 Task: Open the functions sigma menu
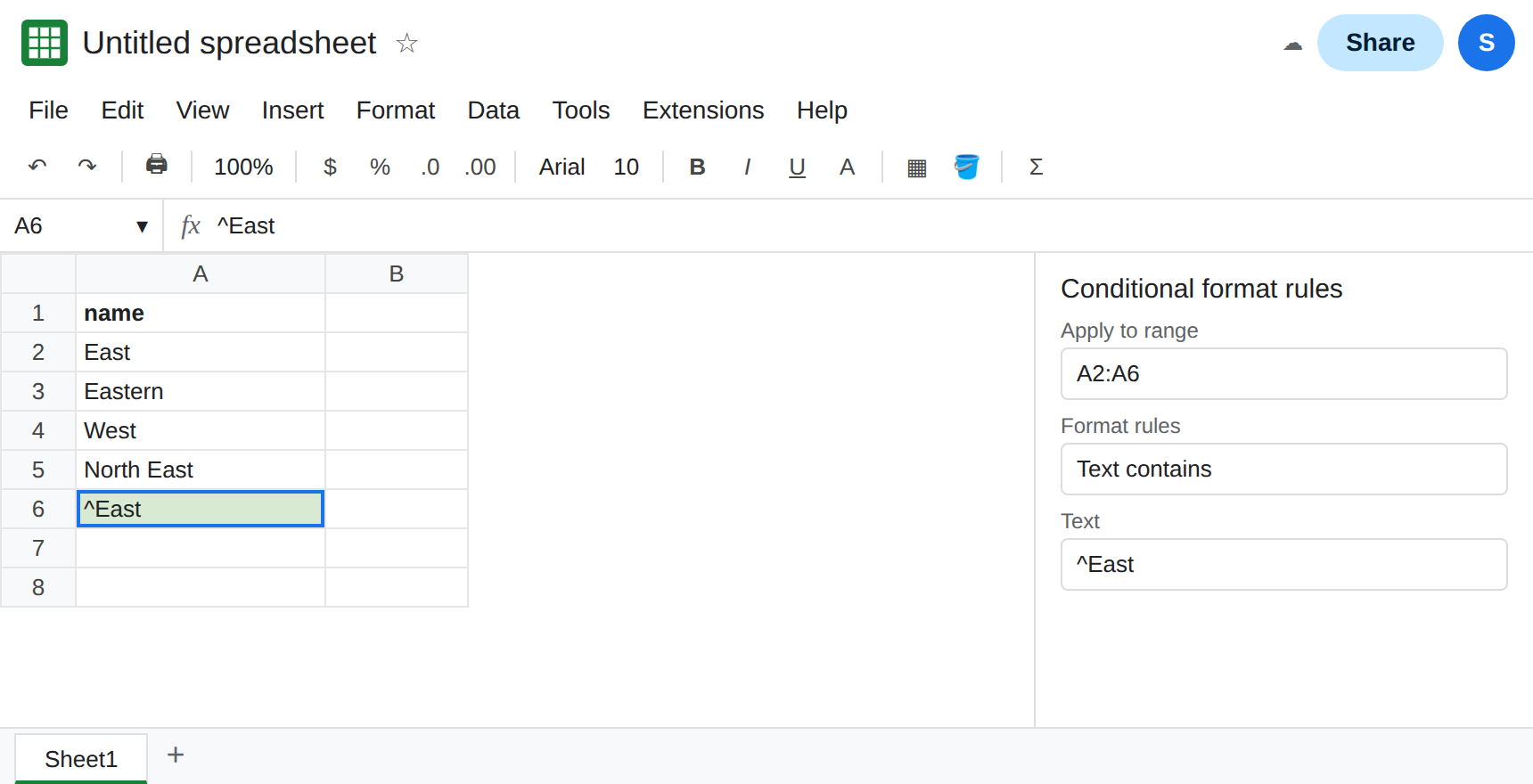[x=1036, y=167]
